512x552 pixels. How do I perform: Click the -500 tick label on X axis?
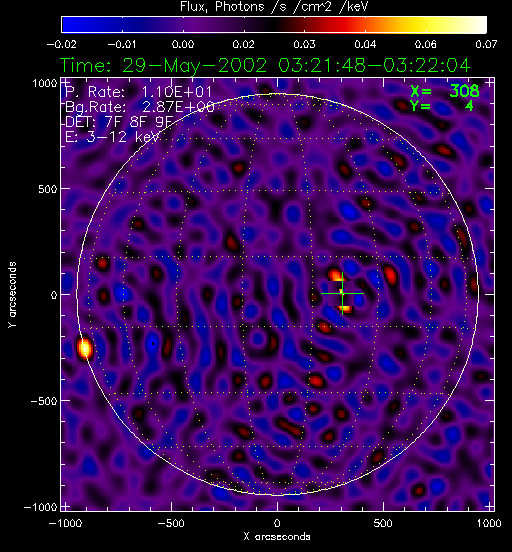click(x=171, y=523)
